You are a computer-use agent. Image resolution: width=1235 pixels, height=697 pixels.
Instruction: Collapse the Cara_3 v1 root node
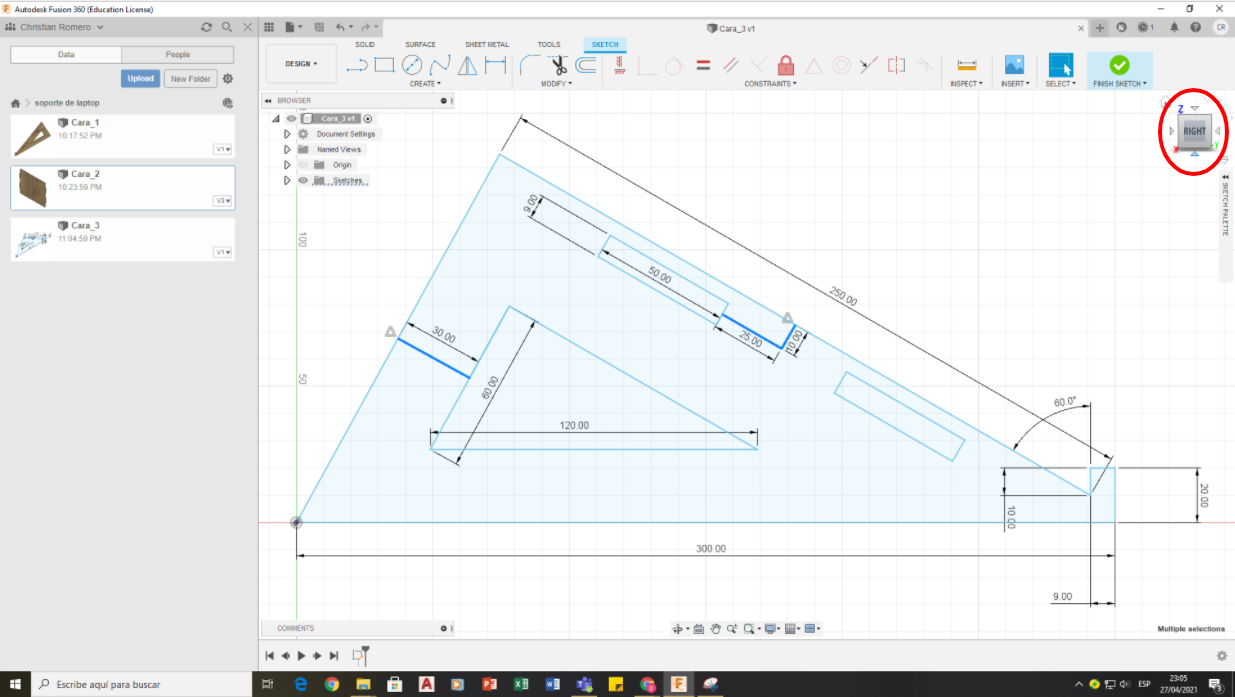point(276,118)
